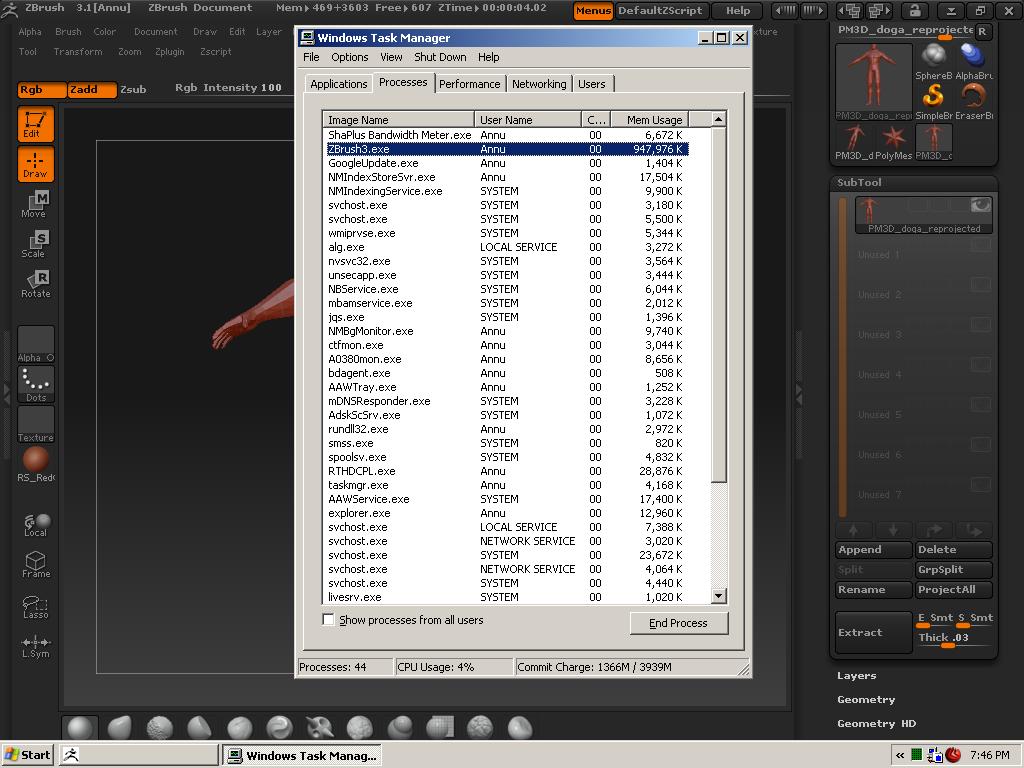
Task: Click the Append subtool button
Action: pyautogui.click(x=874, y=550)
